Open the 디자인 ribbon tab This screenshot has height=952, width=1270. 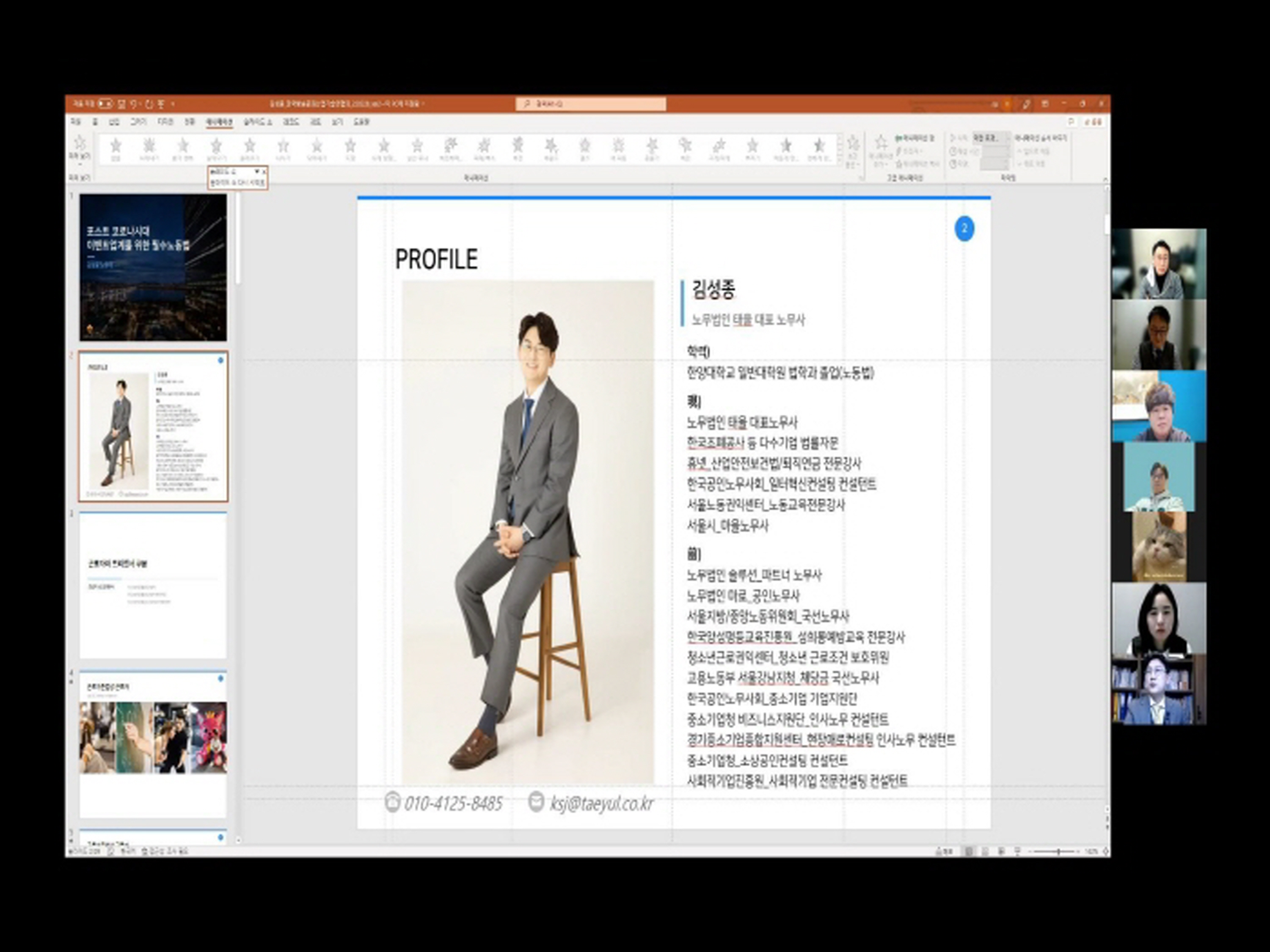(x=165, y=122)
